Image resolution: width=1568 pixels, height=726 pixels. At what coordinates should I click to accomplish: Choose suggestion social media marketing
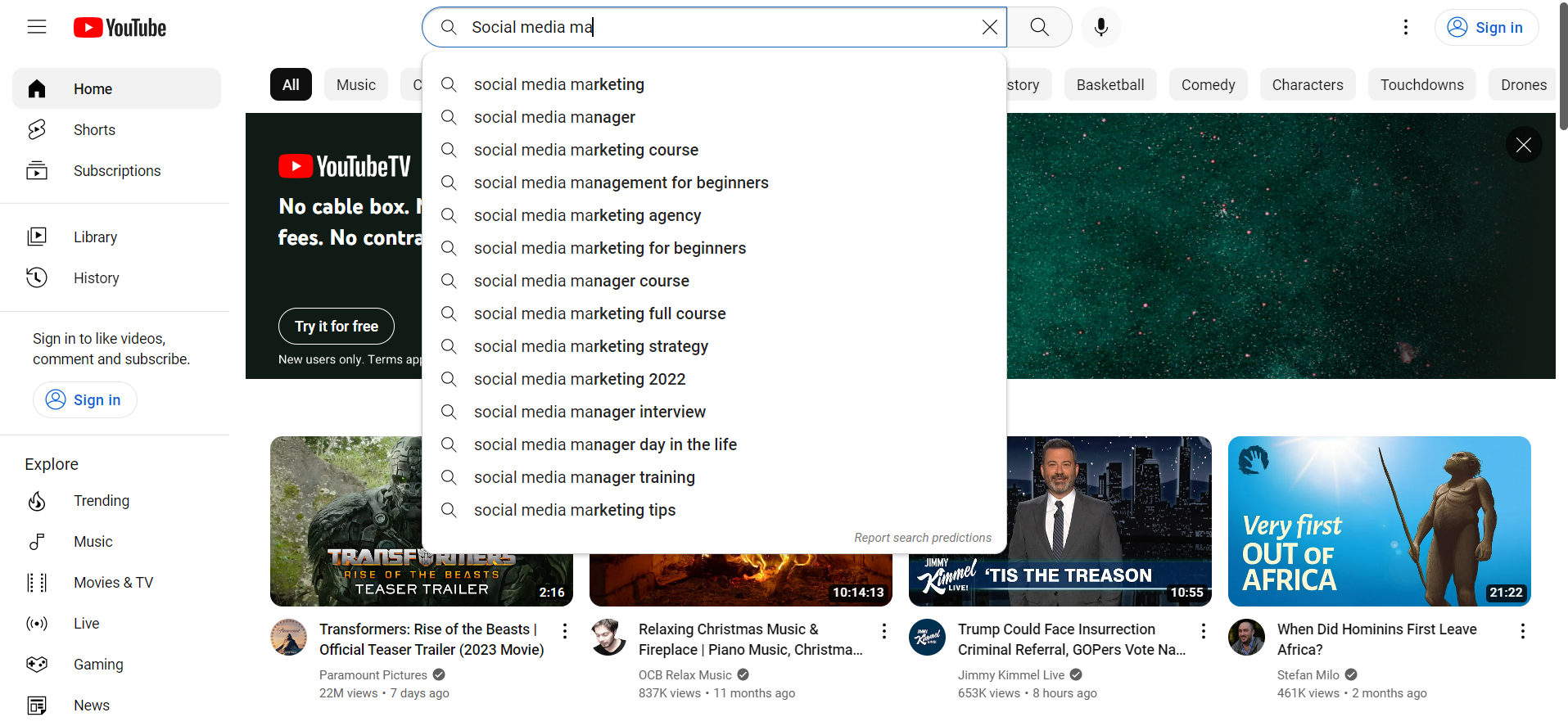click(x=714, y=84)
